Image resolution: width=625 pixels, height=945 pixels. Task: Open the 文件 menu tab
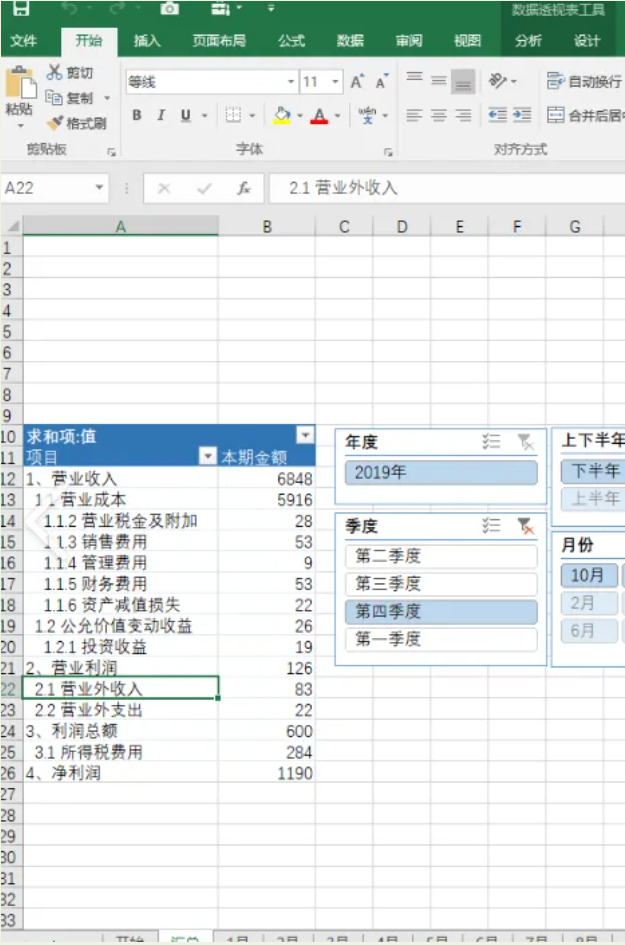(x=24, y=40)
